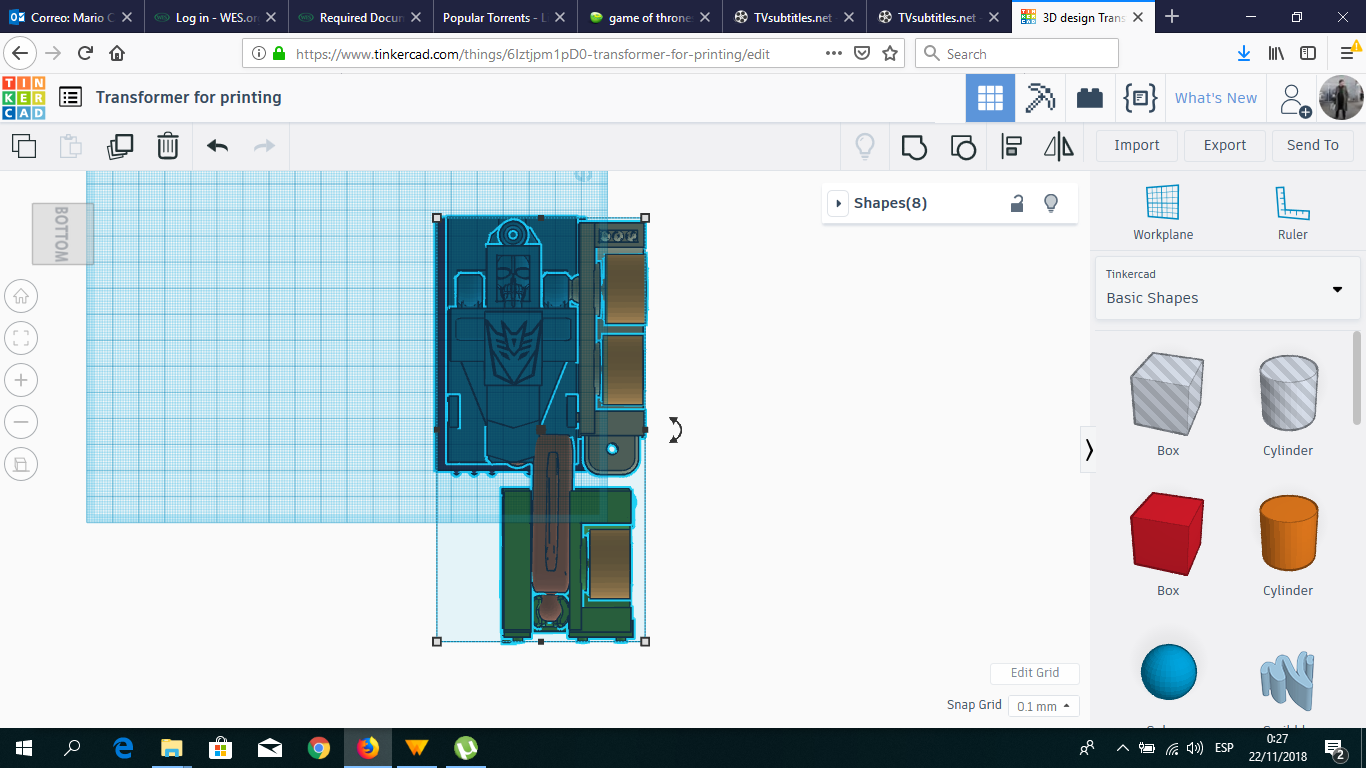1366x768 pixels.
Task: Select the Workplane tool
Action: 1163,213
